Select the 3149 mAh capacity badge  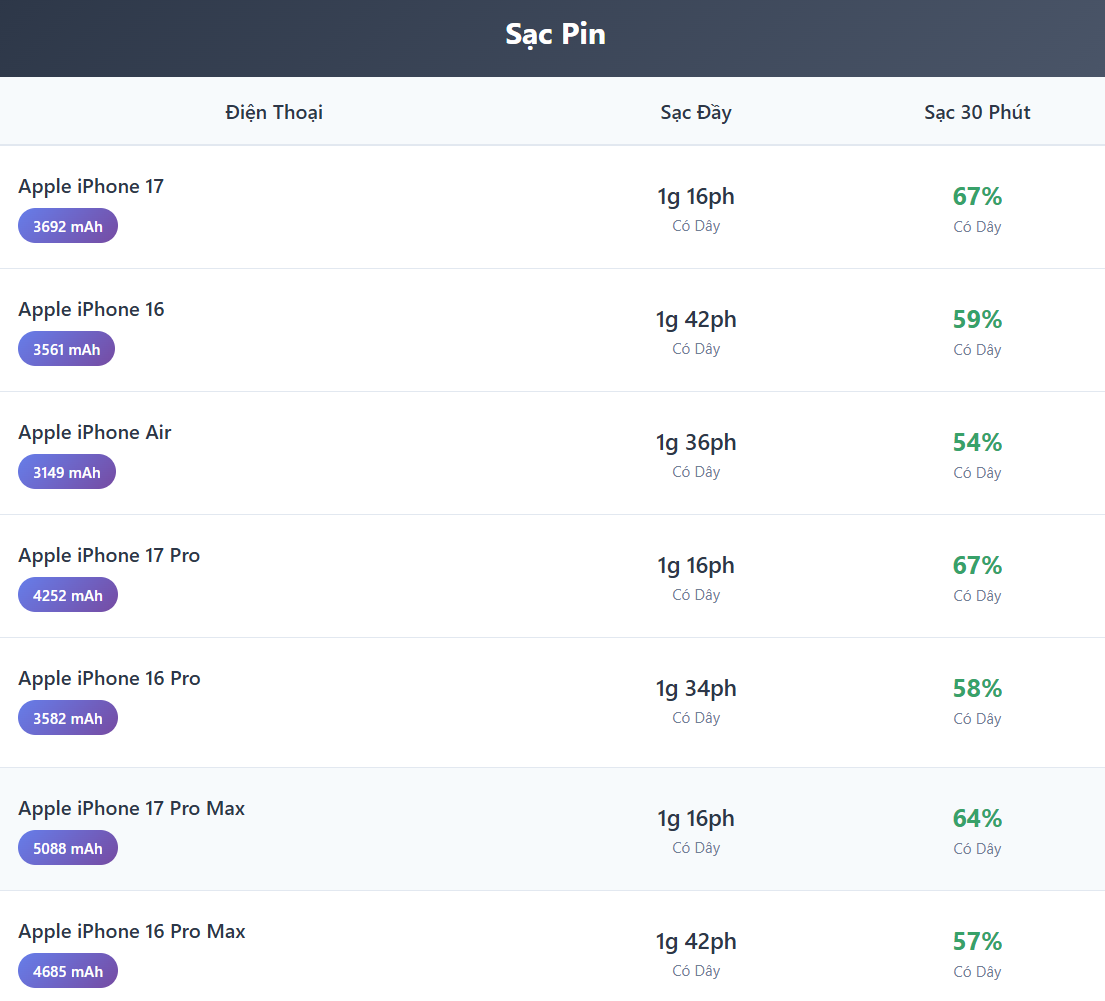pyautogui.click(x=67, y=472)
